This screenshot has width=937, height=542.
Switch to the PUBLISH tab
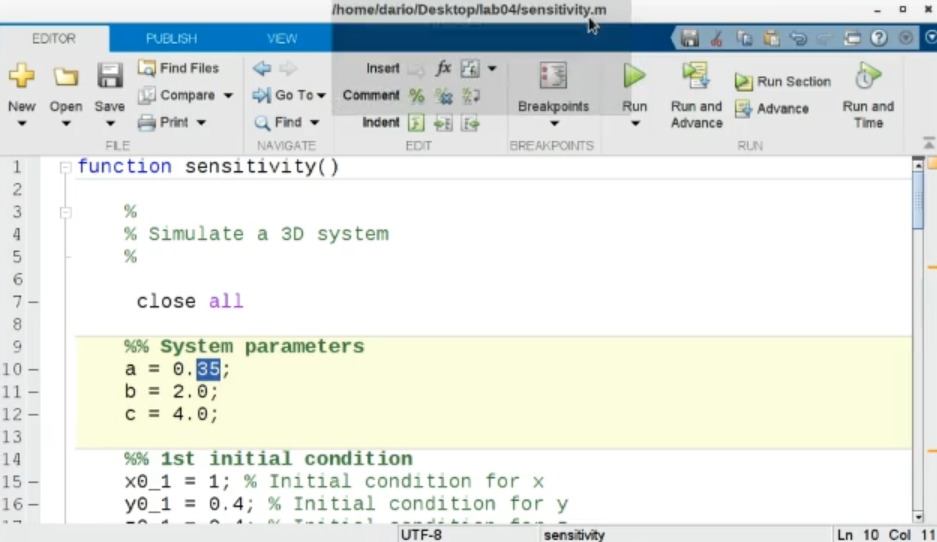tap(171, 38)
